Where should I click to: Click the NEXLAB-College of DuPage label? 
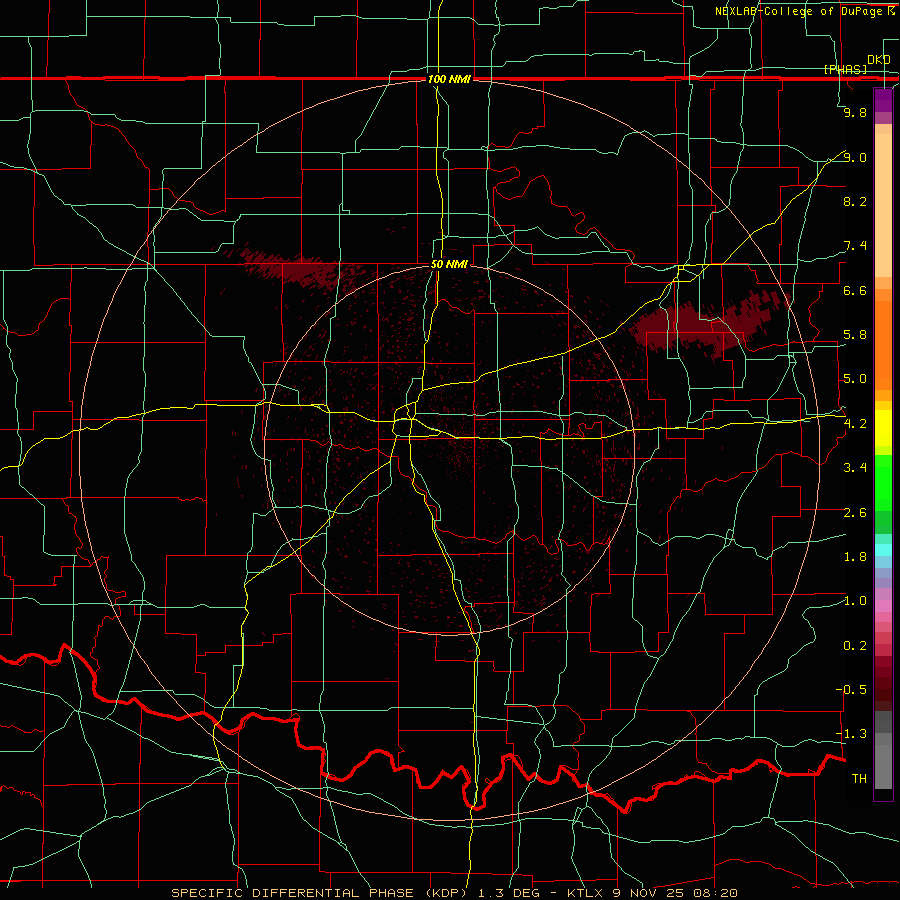pos(800,11)
